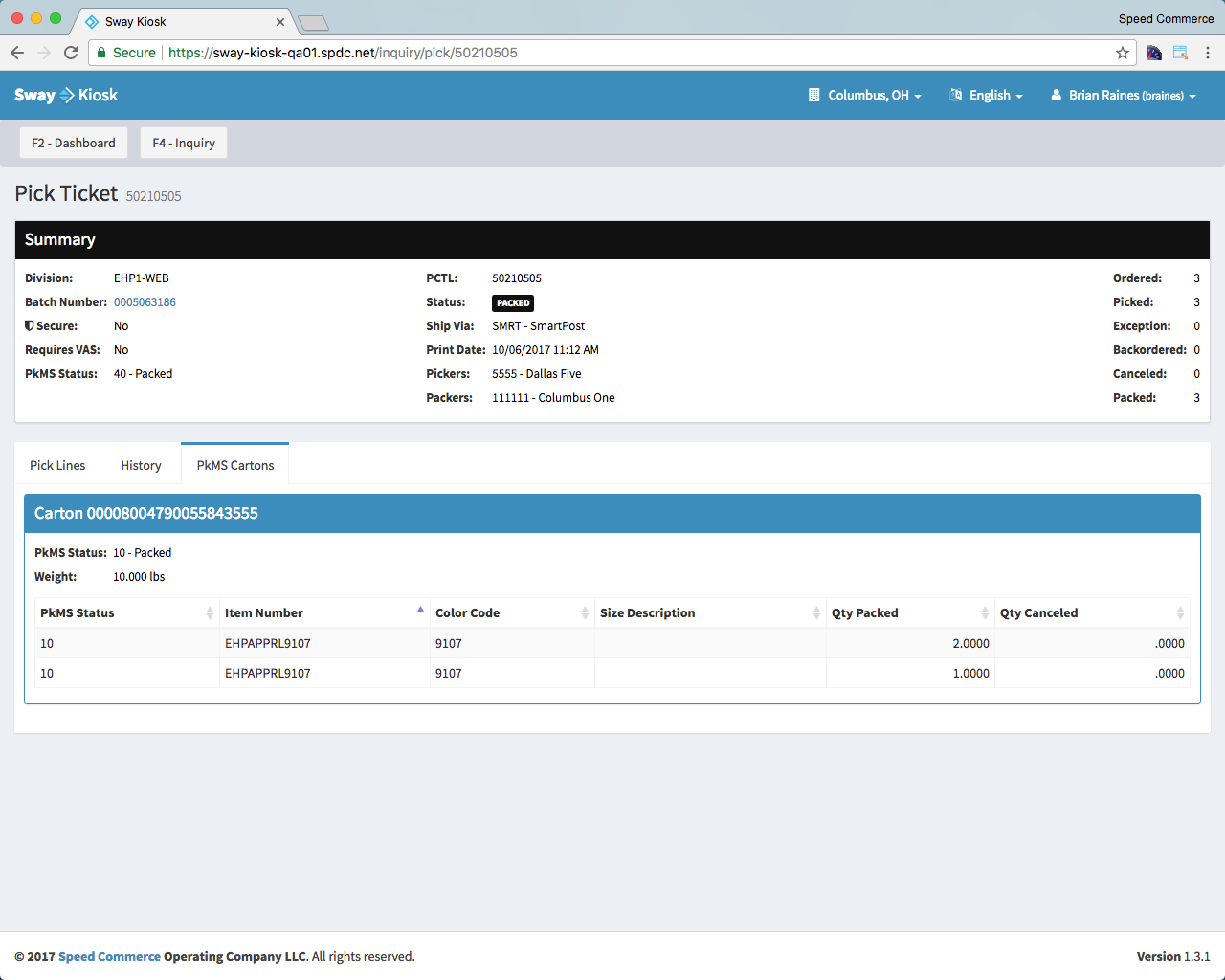
Task: Click the Qty Packed value 1.0000
Action: (x=970, y=673)
